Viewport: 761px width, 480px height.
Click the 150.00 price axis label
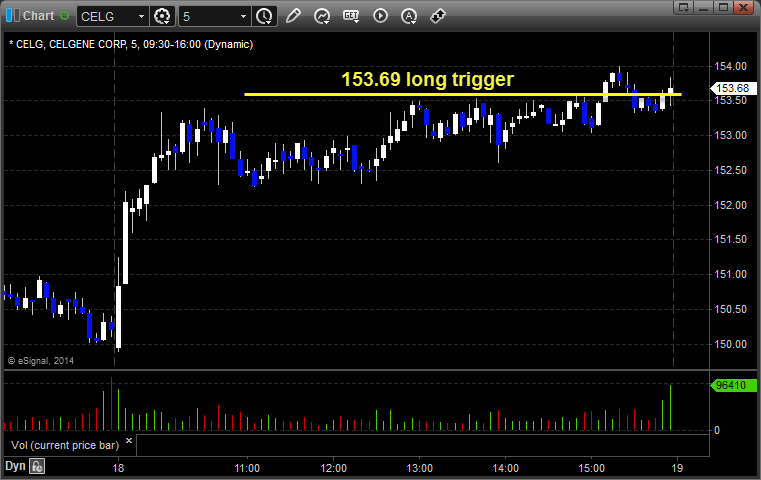coord(730,345)
